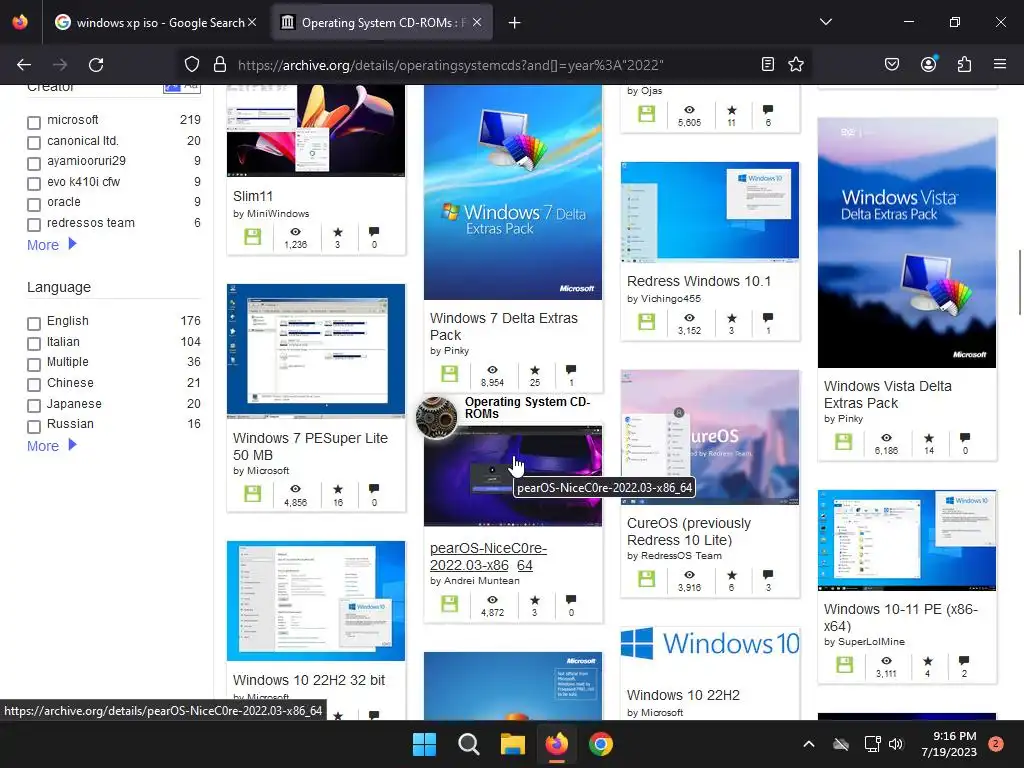Open CureOS (previously Redress 10 Lite) link
This screenshot has height=768, width=1024.
tap(688, 532)
